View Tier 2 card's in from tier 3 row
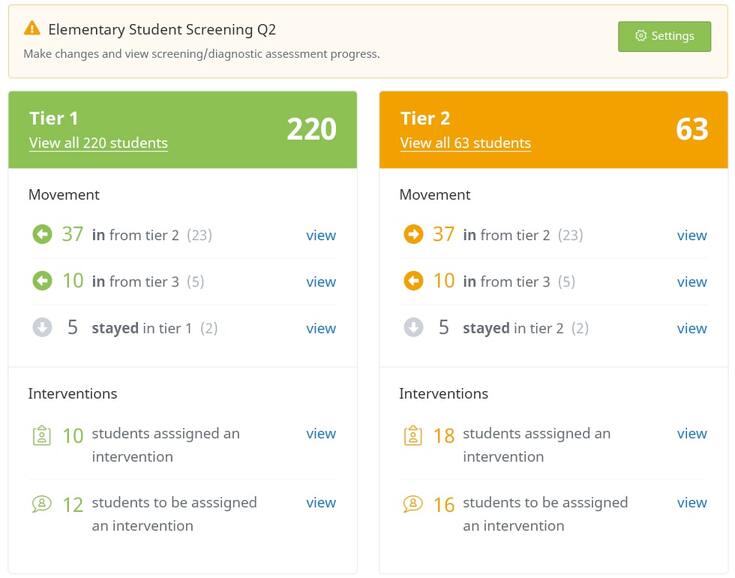Image resolution: width=735 pixels, height=578 pixels. pos(692,282)
